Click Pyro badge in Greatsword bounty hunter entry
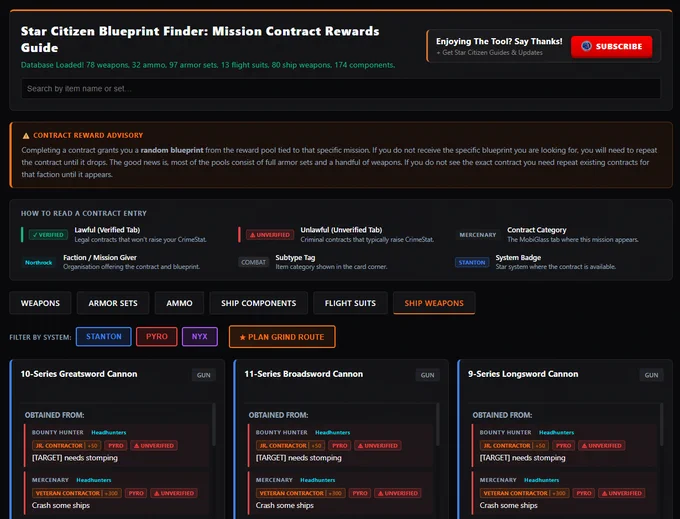Screen dimensions: 680x519 tap(116, 445)
